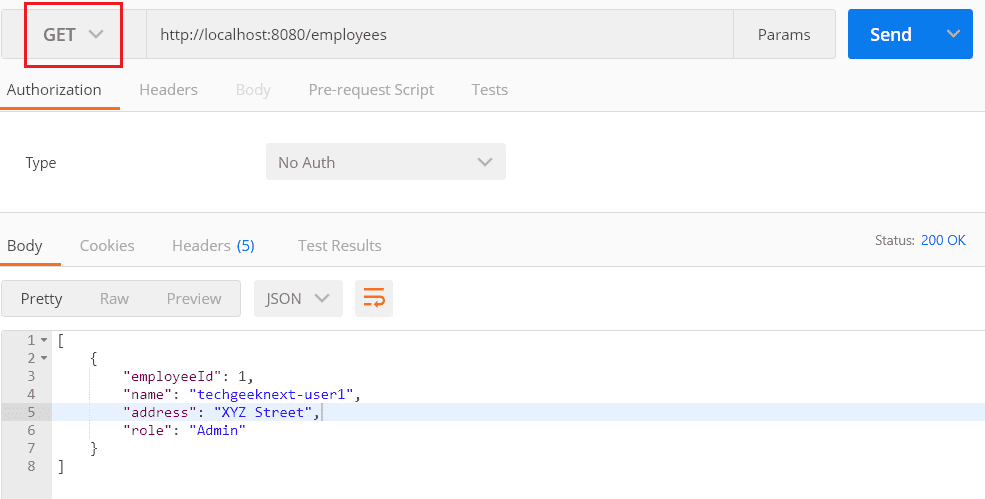View response Headers (5) tab
Viewport: 985px width, 499px height.
pos(213,246)
